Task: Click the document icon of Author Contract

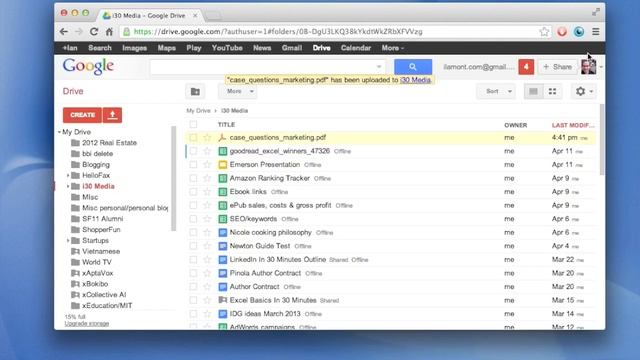Action: (x=222, y=287)
